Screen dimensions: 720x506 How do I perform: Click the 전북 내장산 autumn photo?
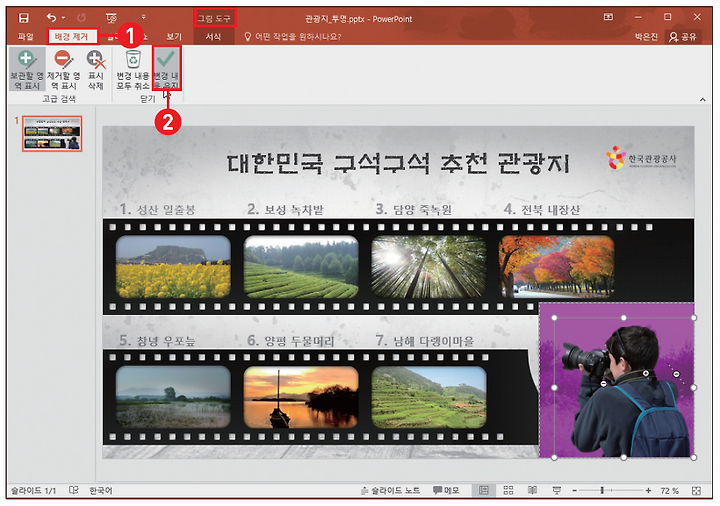pos(557,267)
